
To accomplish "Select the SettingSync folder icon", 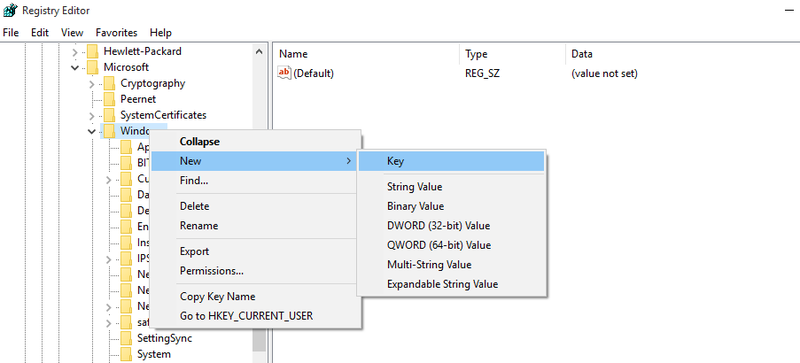I will point(126,338).
